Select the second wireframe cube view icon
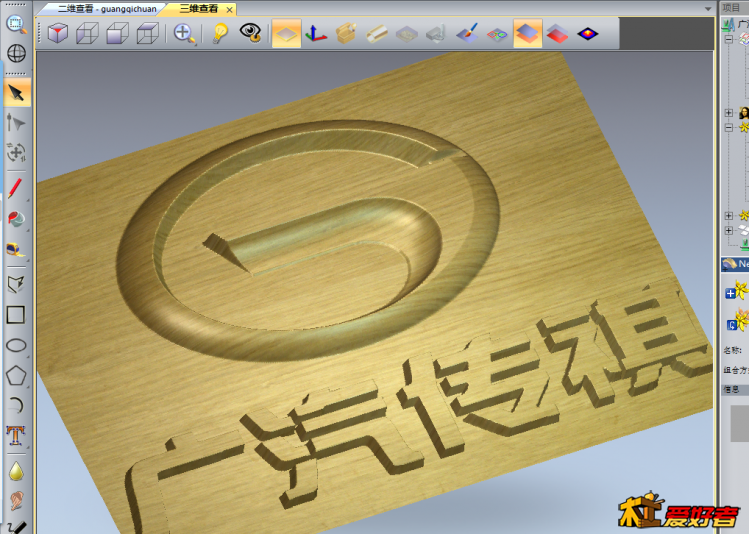The width and height of the screenshot is (749, 534). click(88, 33)
